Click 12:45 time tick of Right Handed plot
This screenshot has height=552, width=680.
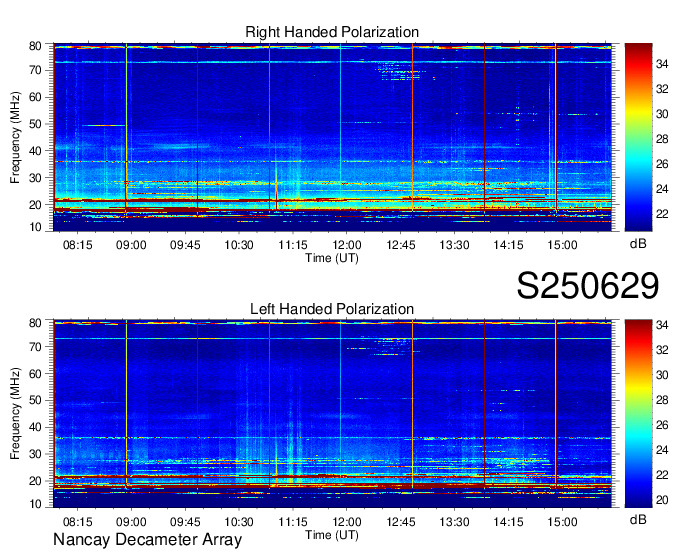pos(401,245)
